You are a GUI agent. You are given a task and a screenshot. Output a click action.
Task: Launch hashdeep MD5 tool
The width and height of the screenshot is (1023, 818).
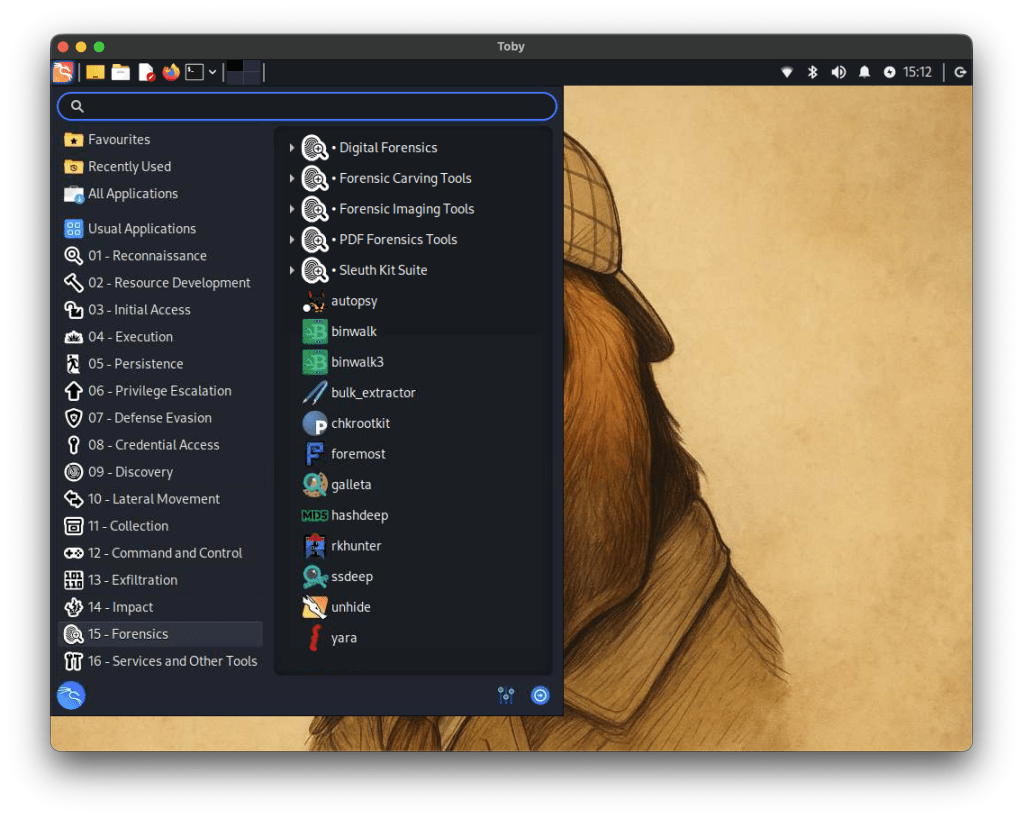pos(358,515)
